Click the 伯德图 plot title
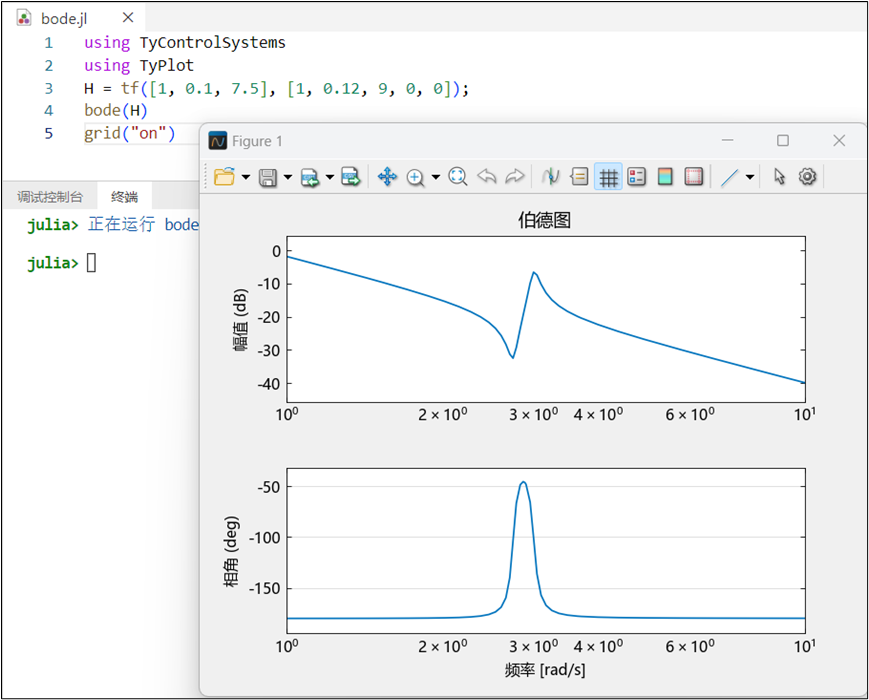 click(x=544, y=220)
